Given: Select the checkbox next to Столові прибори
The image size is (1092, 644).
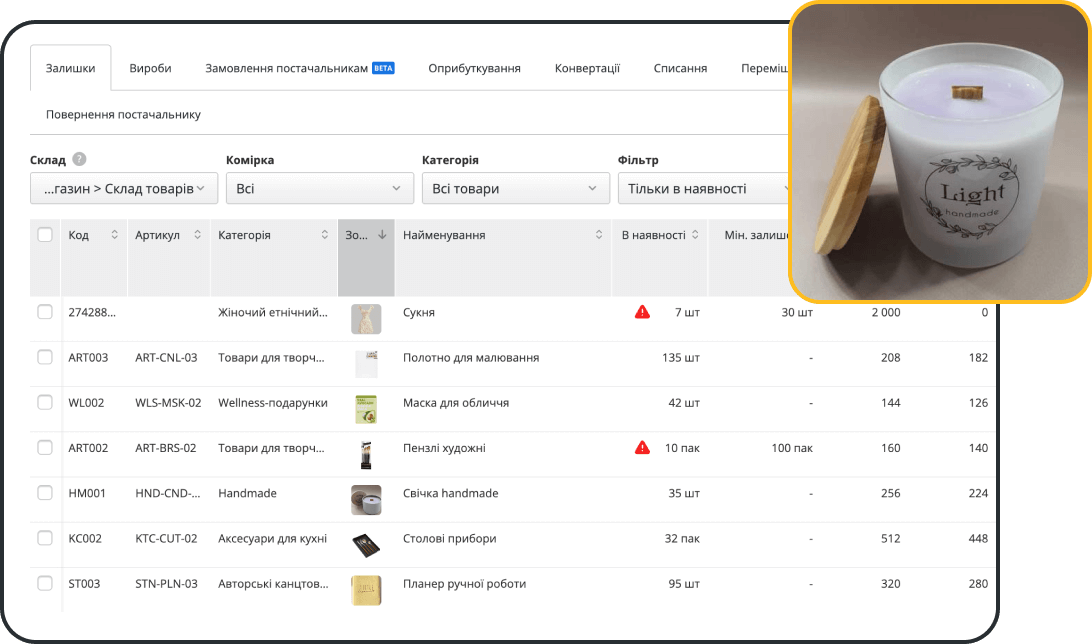Looking at the screenshot, I should tap(44, 538).
